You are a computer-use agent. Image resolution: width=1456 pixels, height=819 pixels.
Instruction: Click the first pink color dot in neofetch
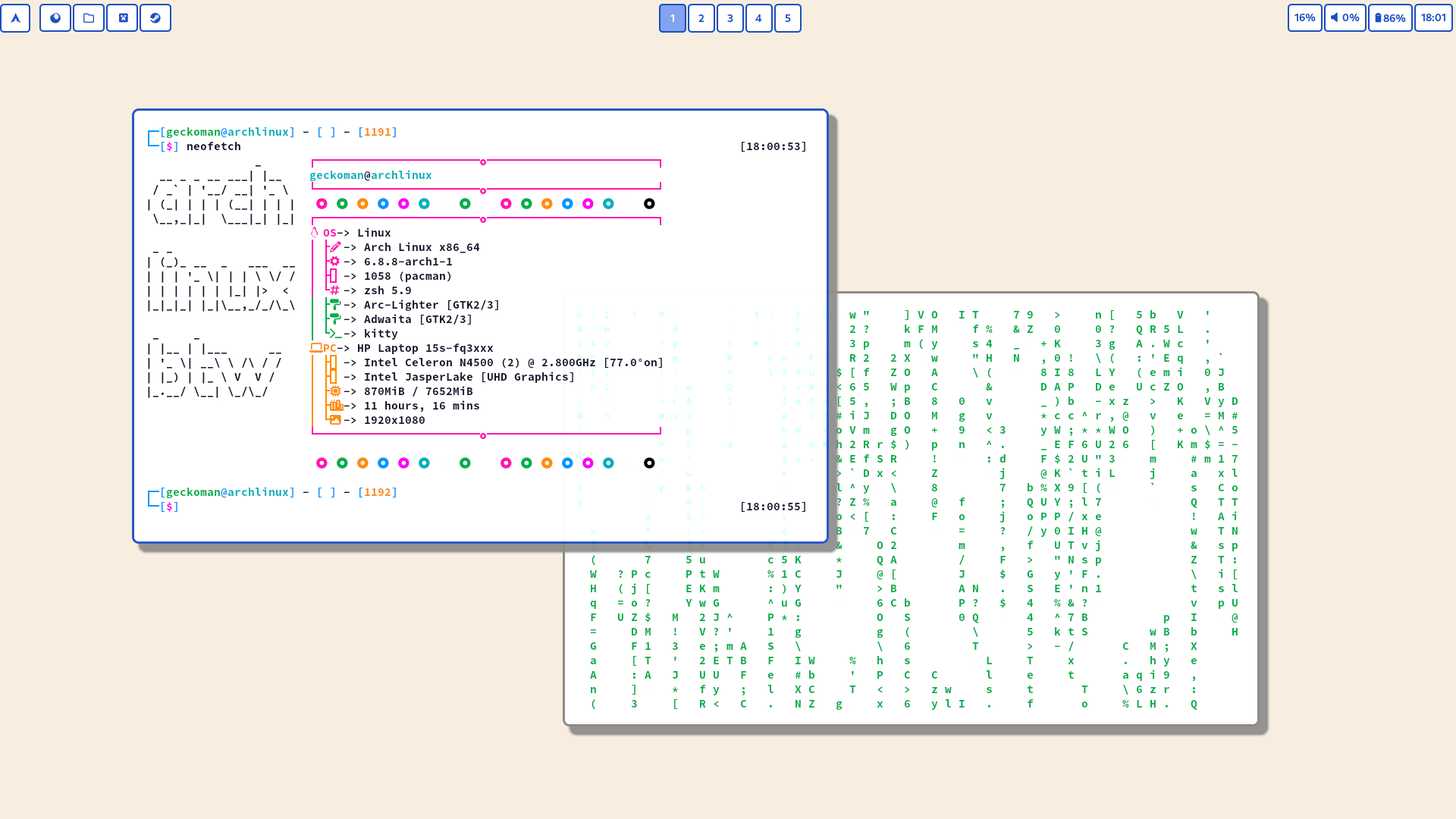(322, 204)
